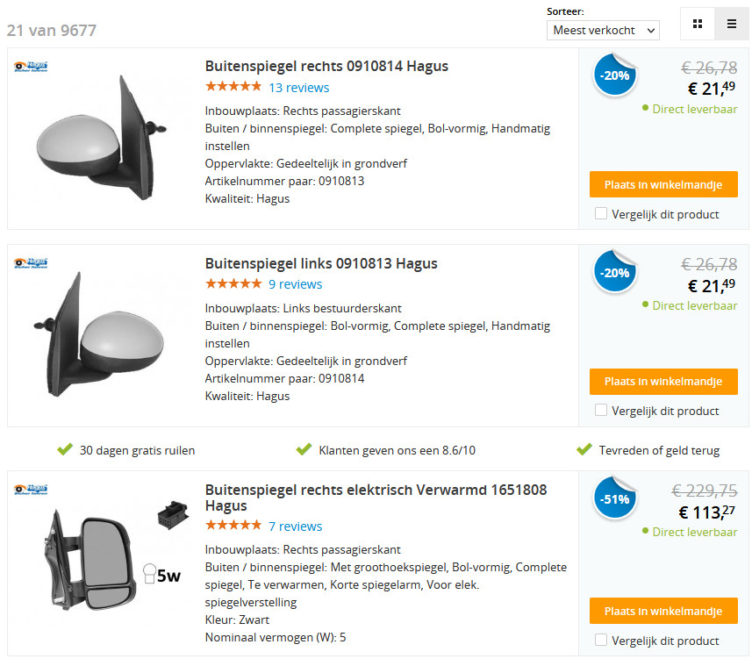Click Hagus brand logo on first product

coord(31,67)
